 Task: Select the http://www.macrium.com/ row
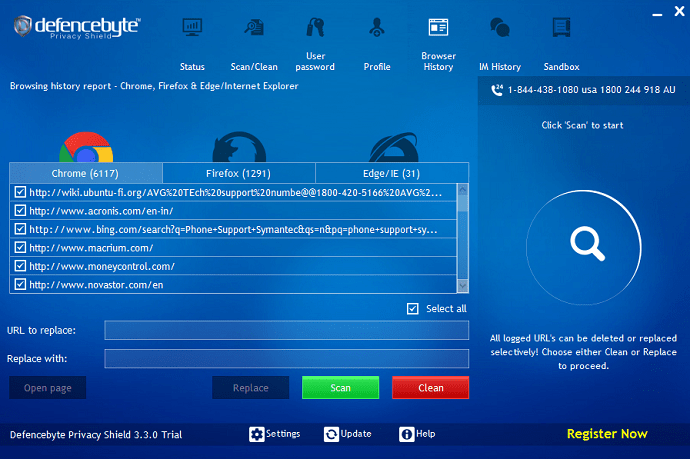click(x=233, y=248)
